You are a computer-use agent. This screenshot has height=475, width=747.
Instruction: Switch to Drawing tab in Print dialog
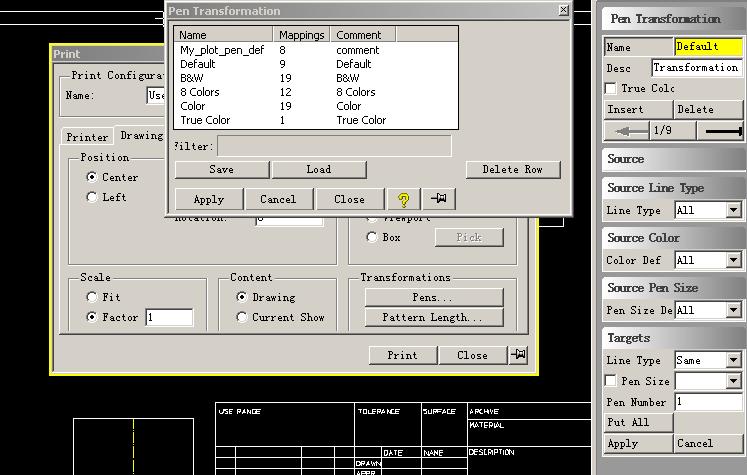141,135
